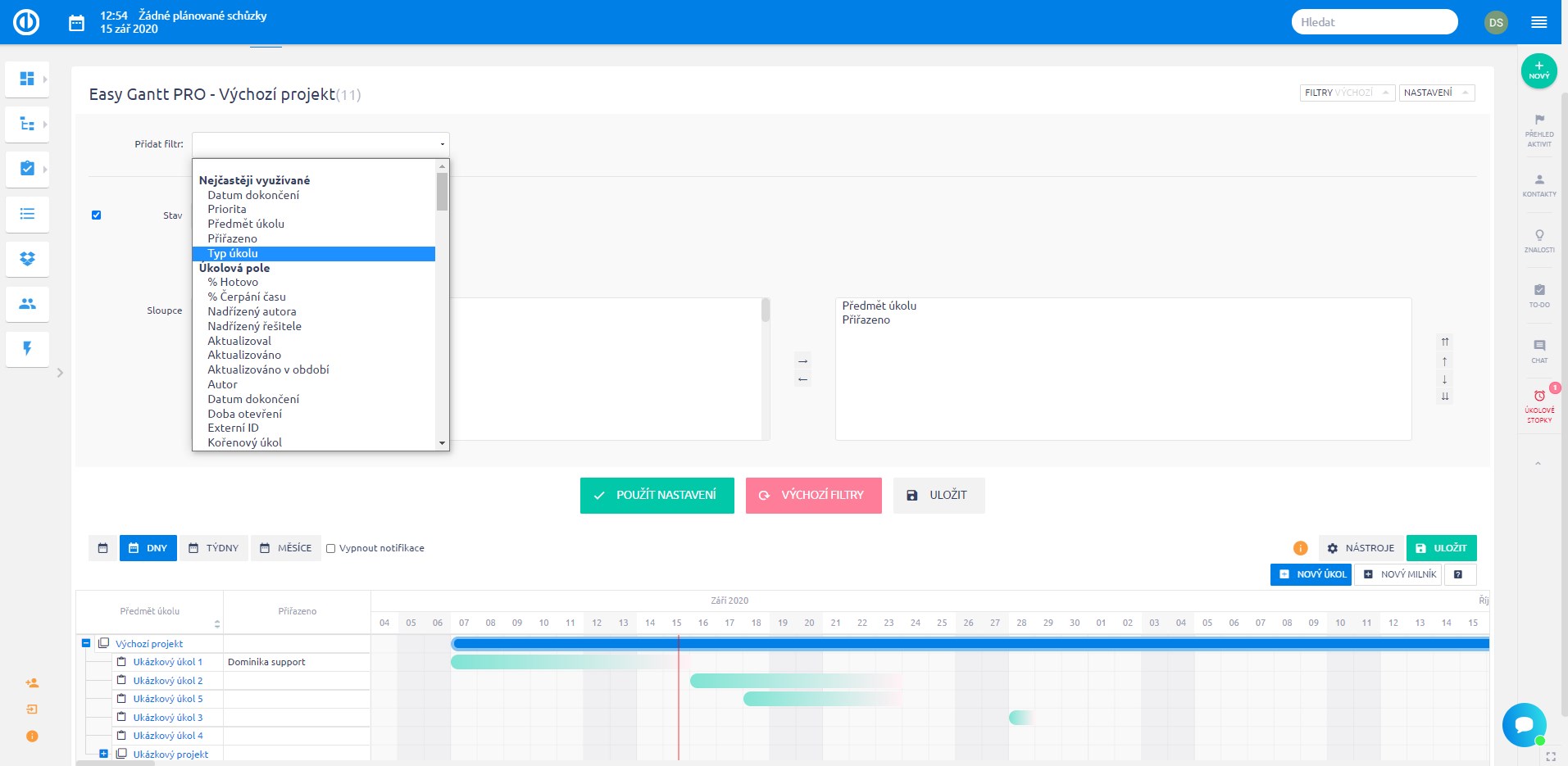Open the Nastavení dropdown

point(1436,93)
